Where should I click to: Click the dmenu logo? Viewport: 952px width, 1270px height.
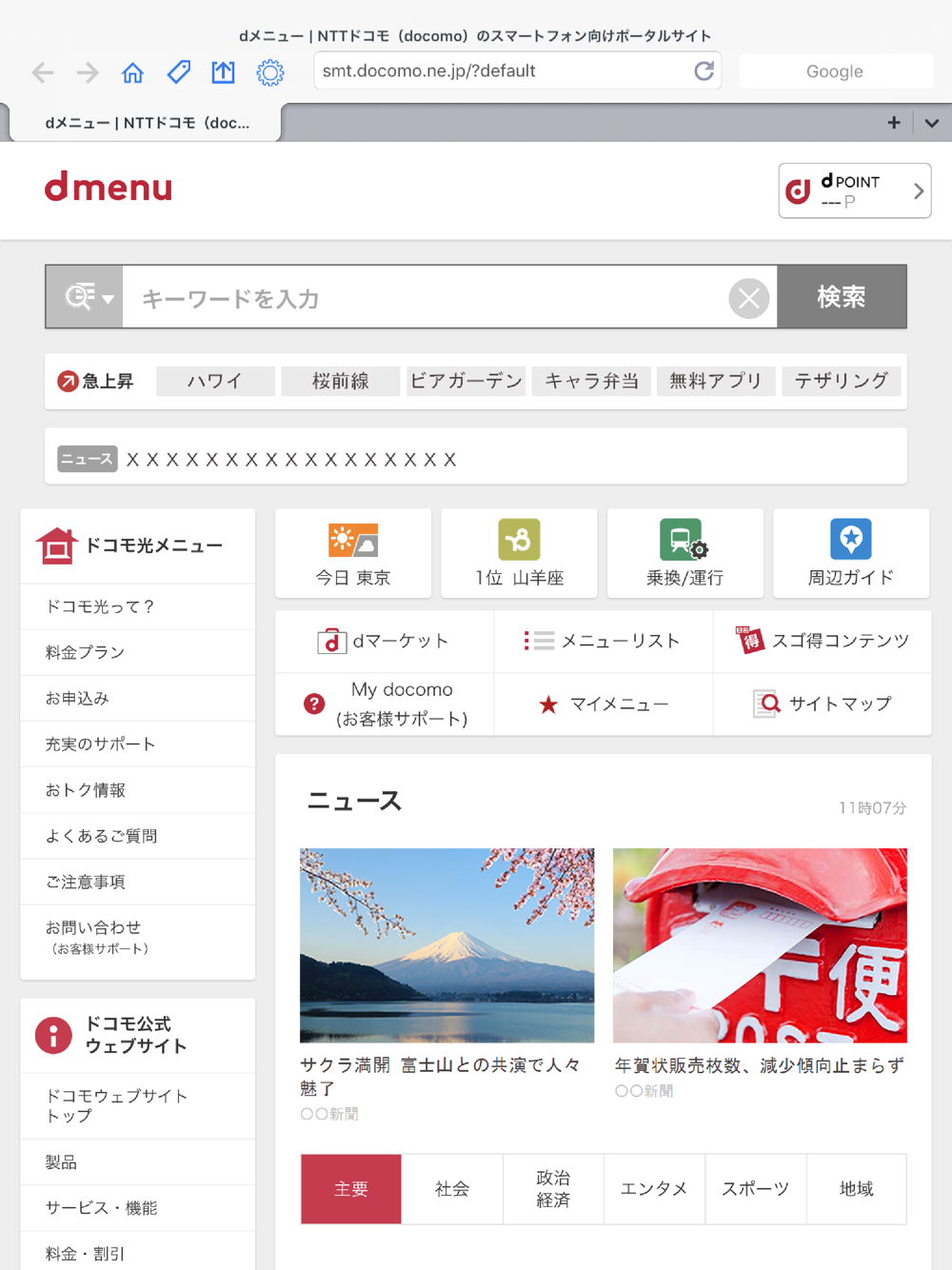point(109,187)
